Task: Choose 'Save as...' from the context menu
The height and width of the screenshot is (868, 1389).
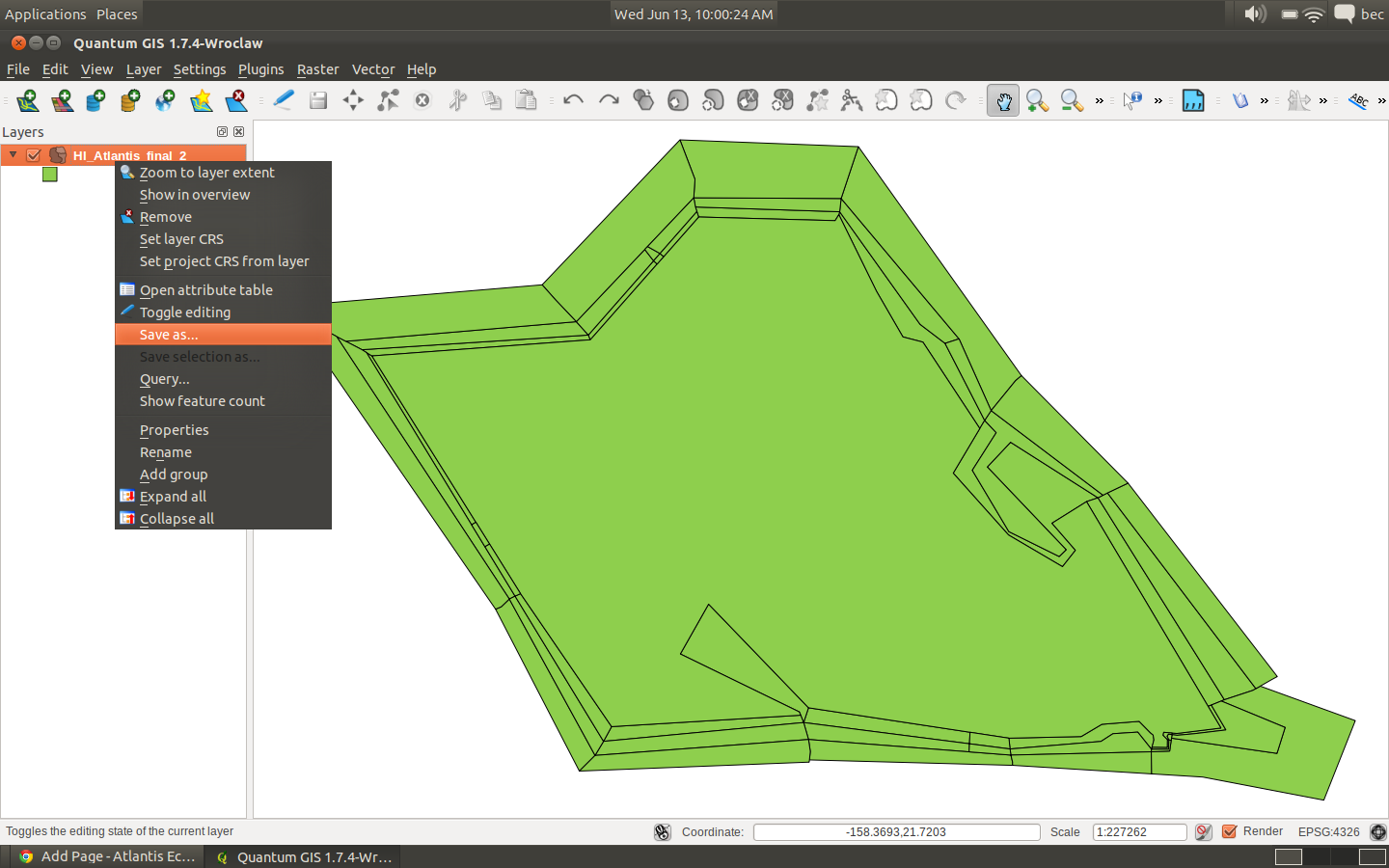Action: (x=169, y=335)
